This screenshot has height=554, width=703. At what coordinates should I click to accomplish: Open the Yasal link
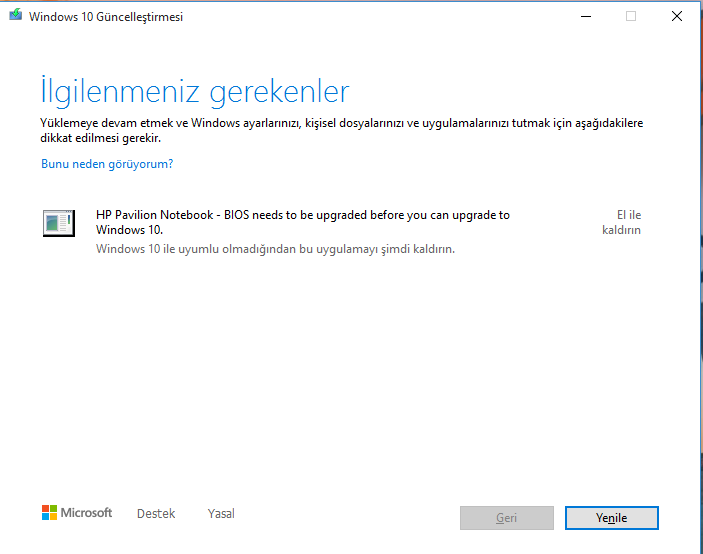click(221, 514)
